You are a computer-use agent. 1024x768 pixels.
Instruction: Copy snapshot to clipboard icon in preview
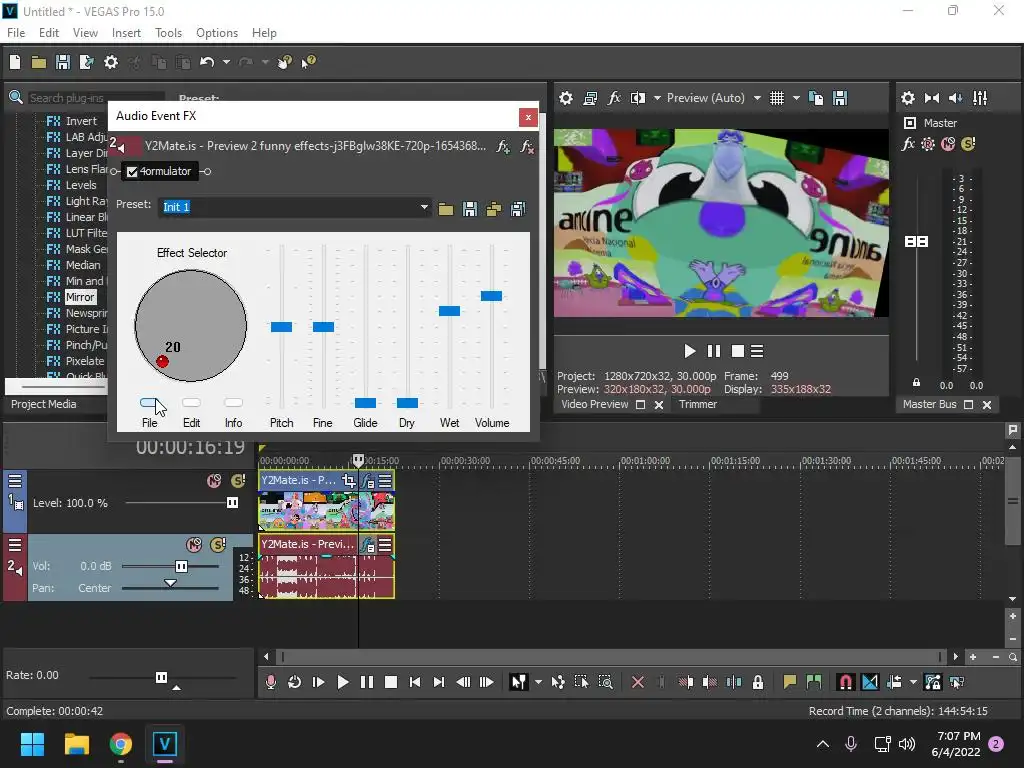tap(816, 98)
